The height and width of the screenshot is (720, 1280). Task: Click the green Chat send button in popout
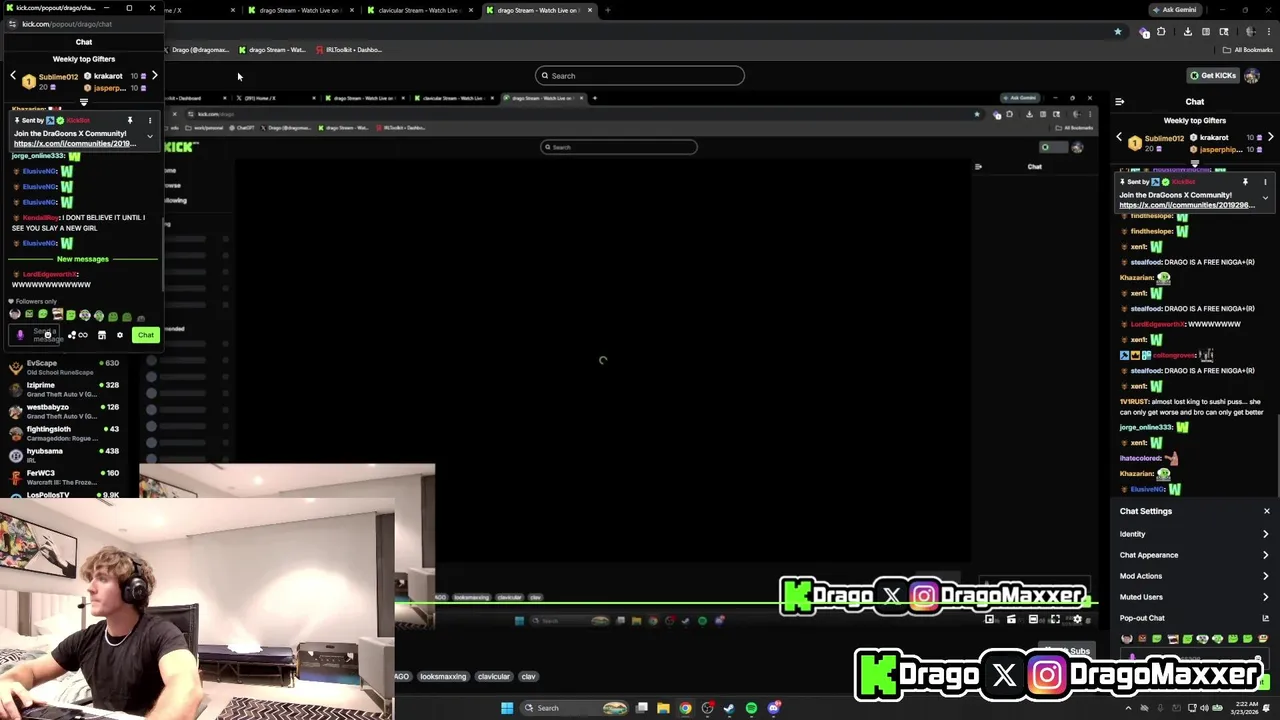pos(146,335)
